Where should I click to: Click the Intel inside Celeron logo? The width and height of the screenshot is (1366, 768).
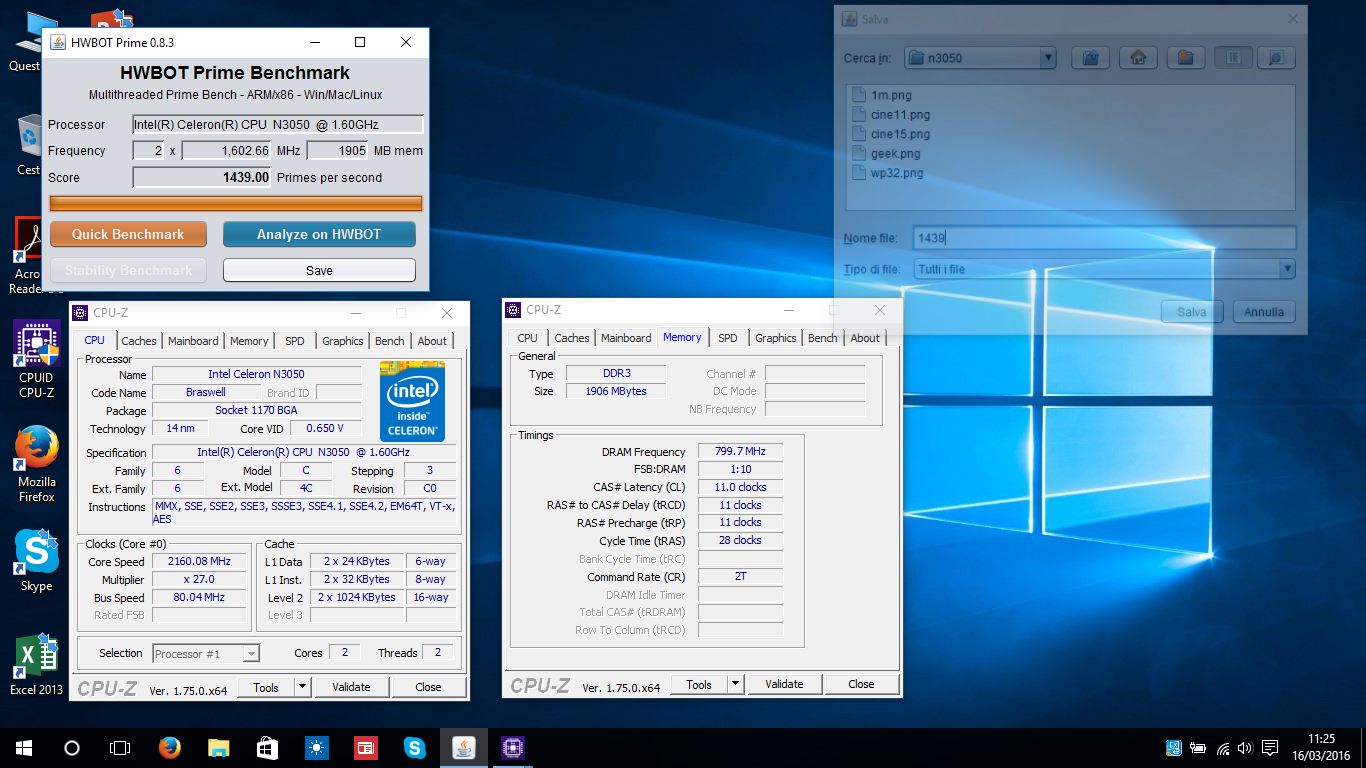coord(412,400)
